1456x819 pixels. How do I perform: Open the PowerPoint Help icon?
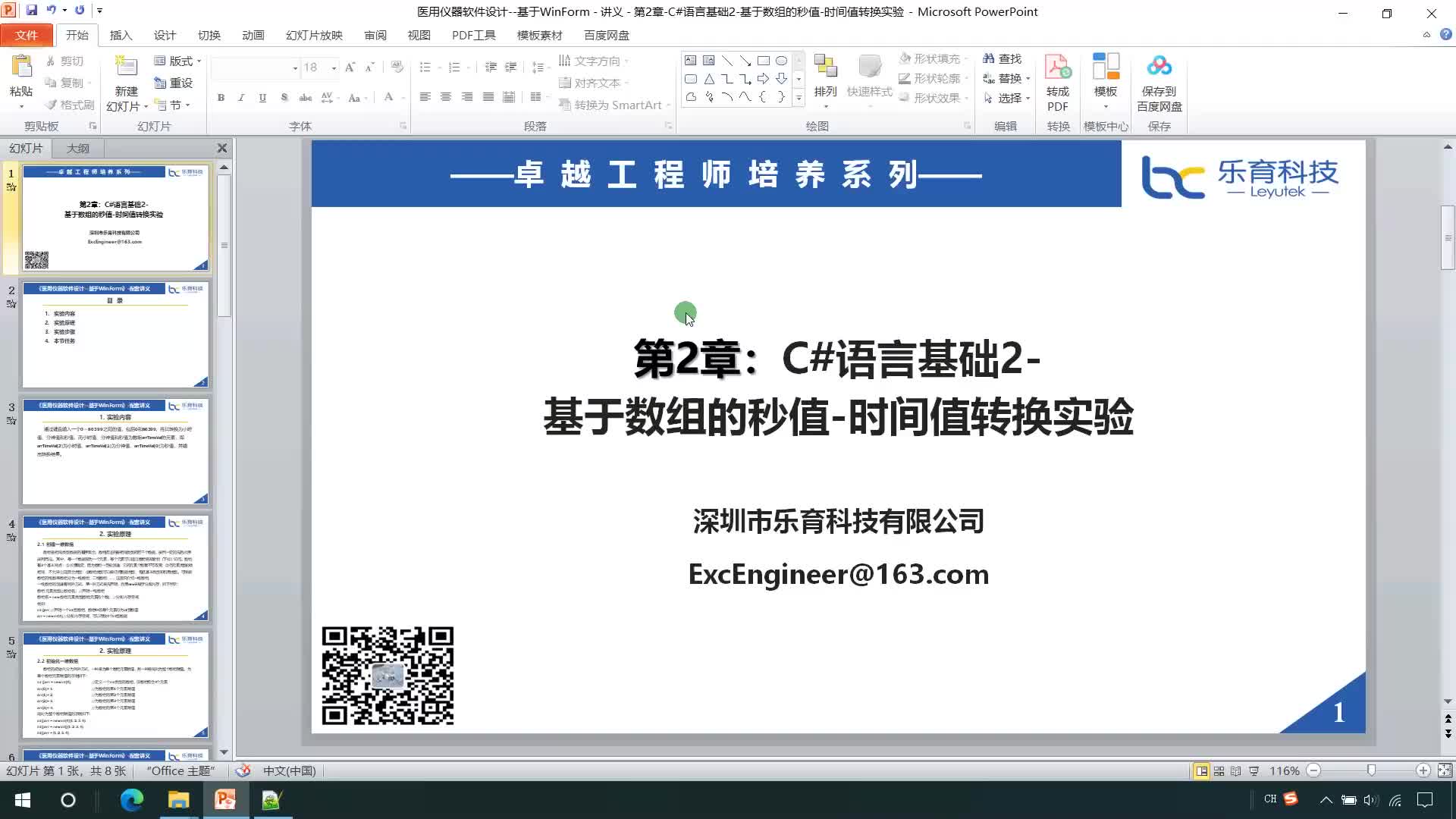click(x=1445, y=35)
